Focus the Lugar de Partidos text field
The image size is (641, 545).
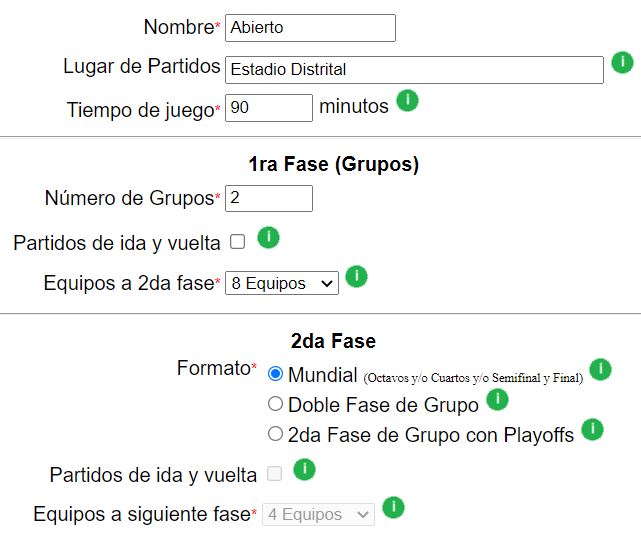414,70
